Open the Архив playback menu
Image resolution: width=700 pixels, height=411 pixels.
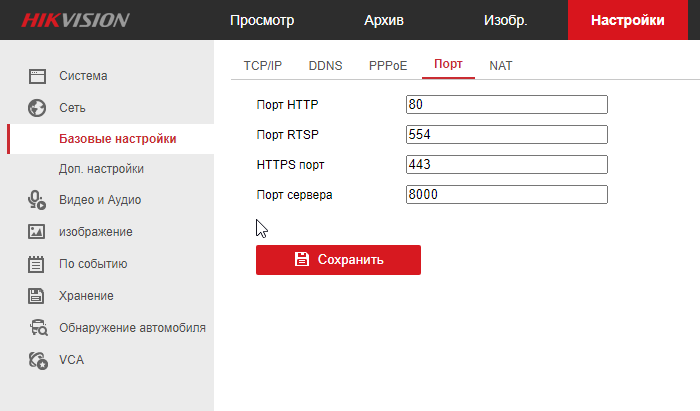click(x=384, y=20)
